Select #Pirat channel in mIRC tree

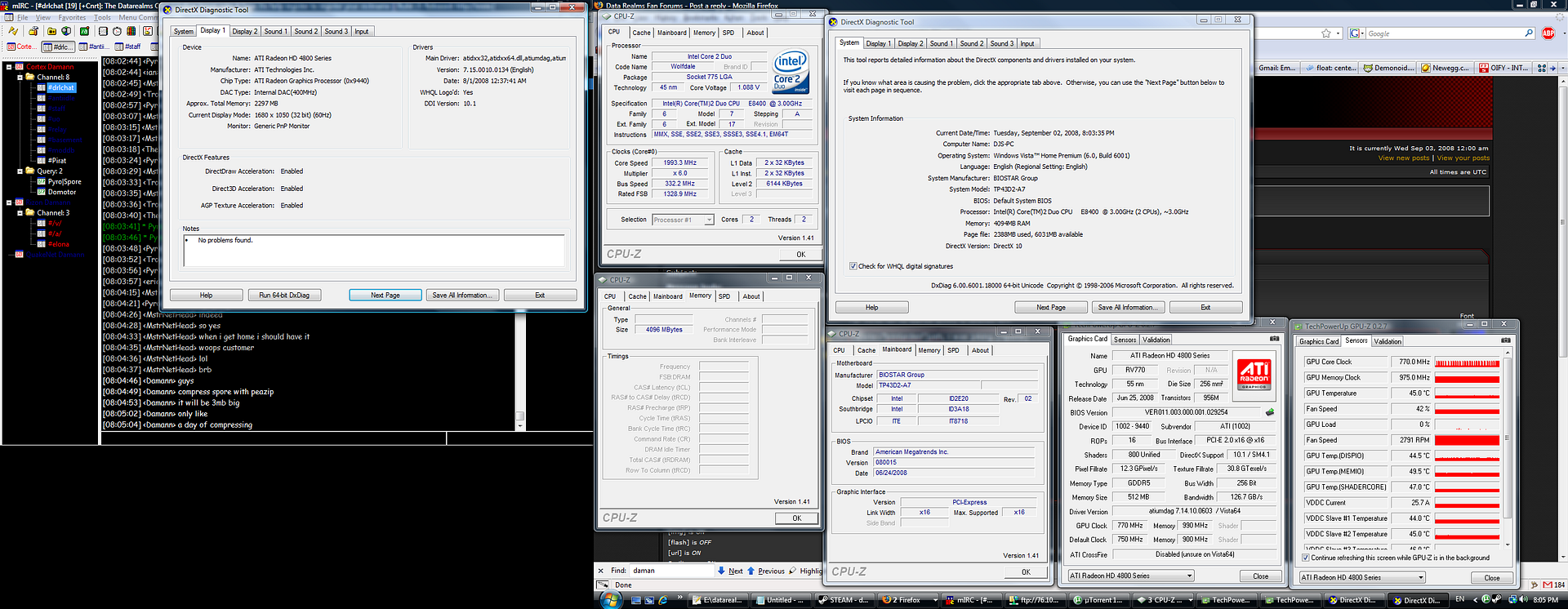(x=57, y=161)
